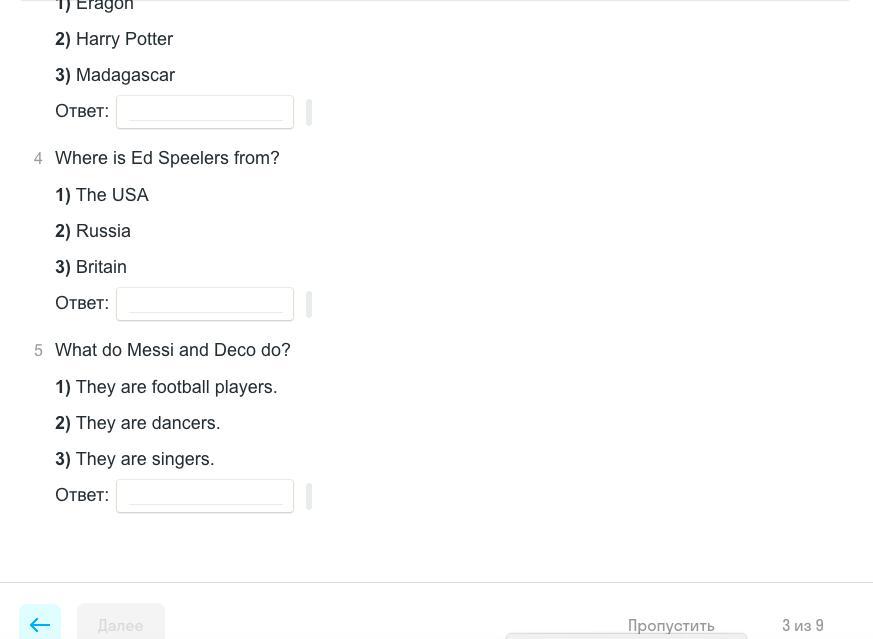Choose the 'Russia' answer option
Screen dimensions: 873x639
click(x=103, y=231)
